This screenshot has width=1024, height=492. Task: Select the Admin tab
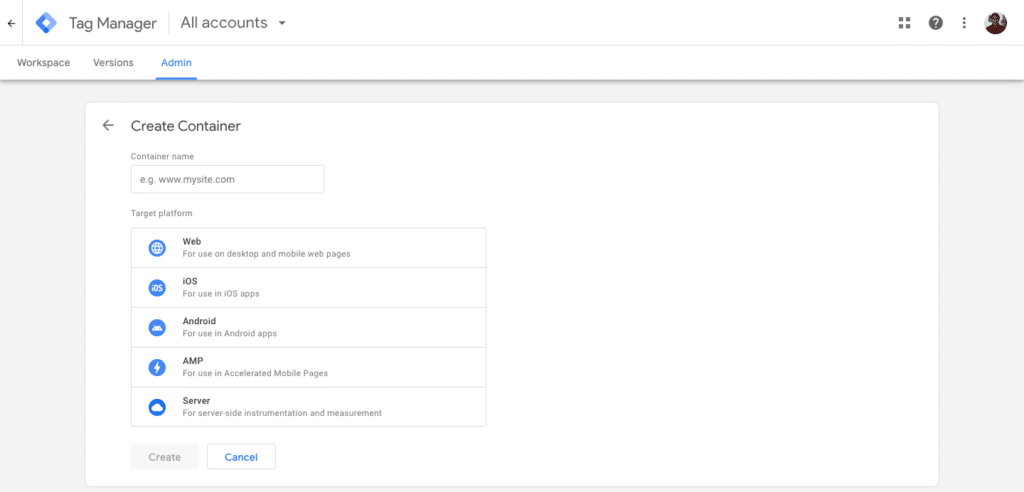click(x=176, y=63)
